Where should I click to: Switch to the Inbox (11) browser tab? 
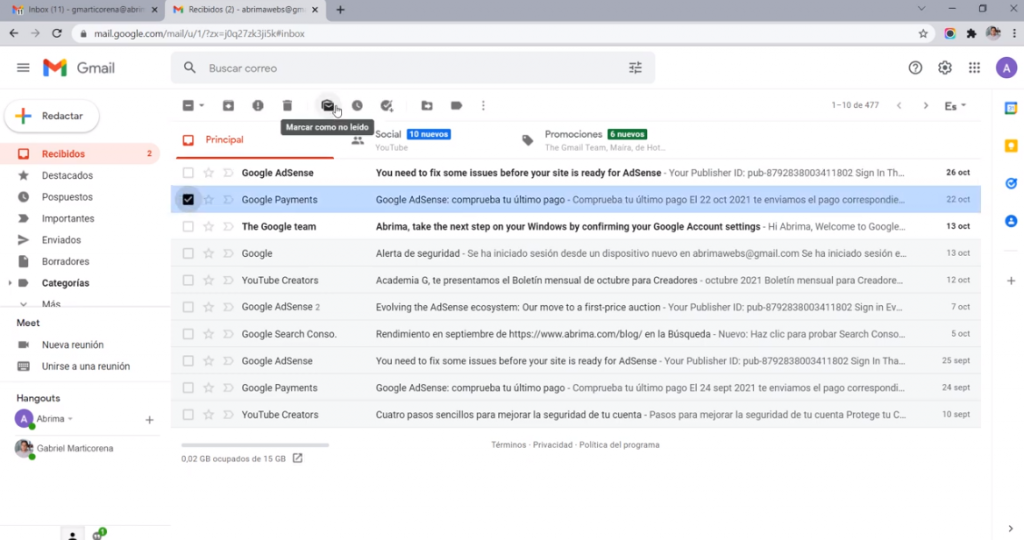point(85,10)
